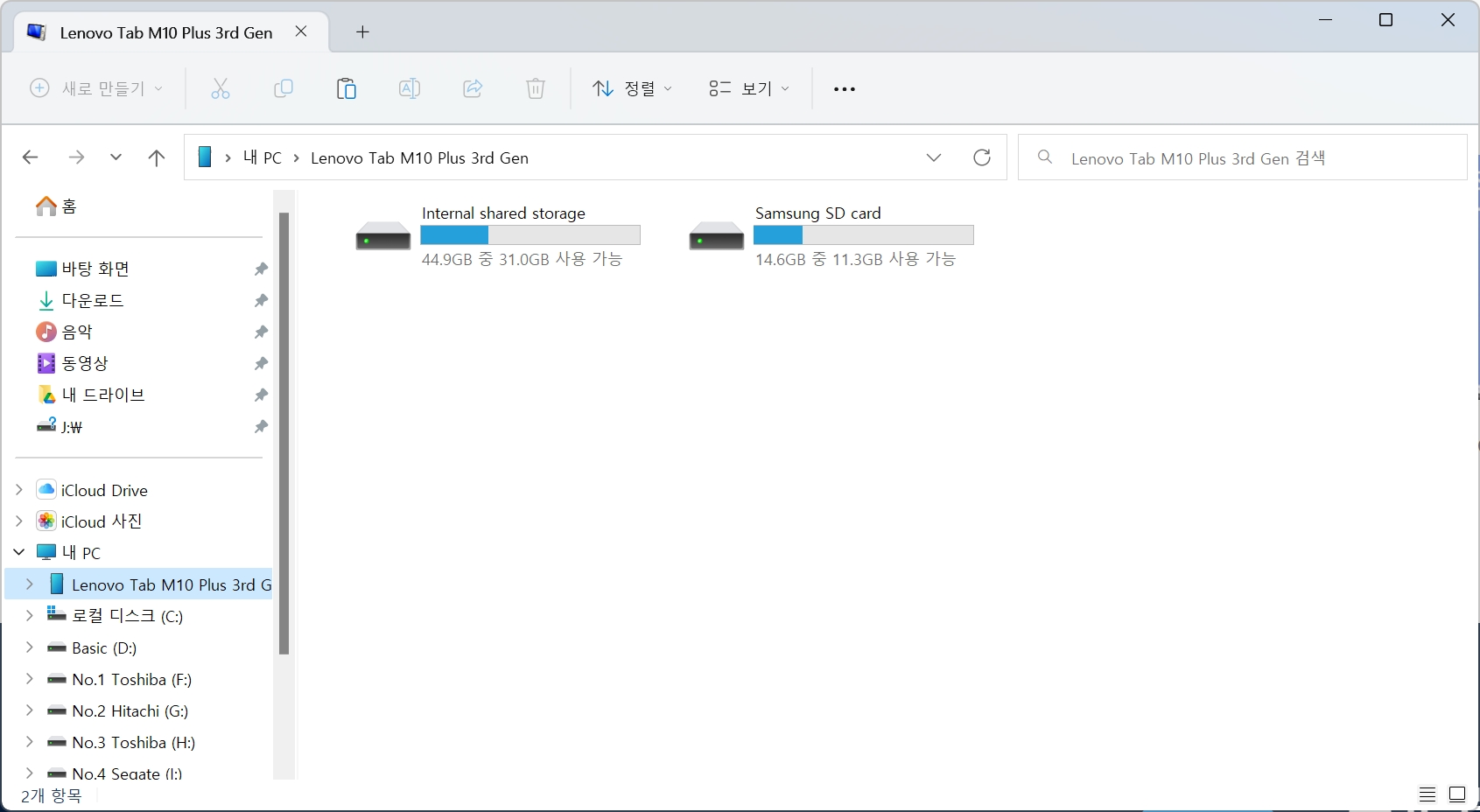This screenshot has width=1480, height=812.
Task: Expand 로컬 디스크 (C:) tree node
Action: coord(30,616)
